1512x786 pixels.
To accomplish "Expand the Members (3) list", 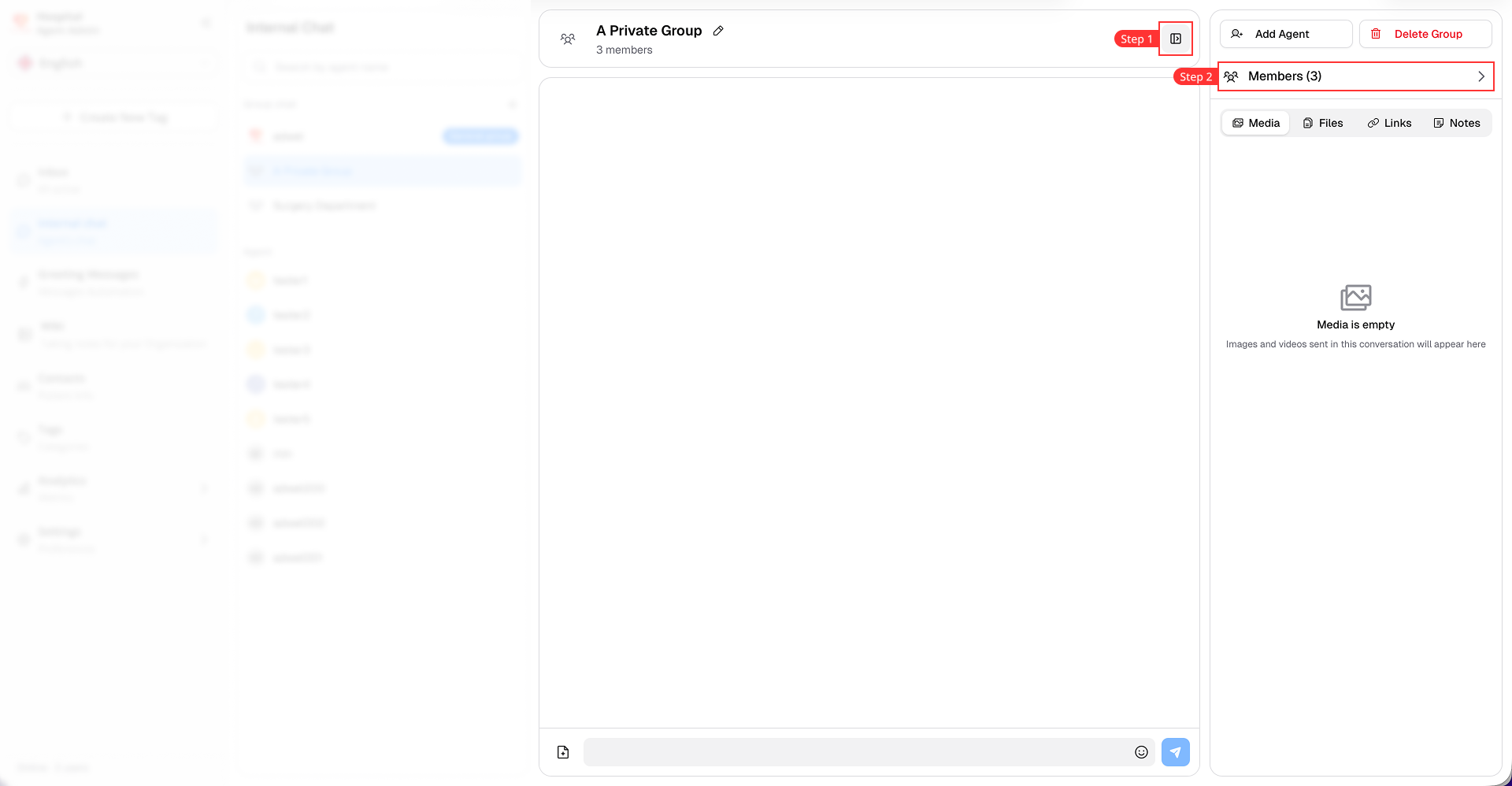I will (1355, 76).
